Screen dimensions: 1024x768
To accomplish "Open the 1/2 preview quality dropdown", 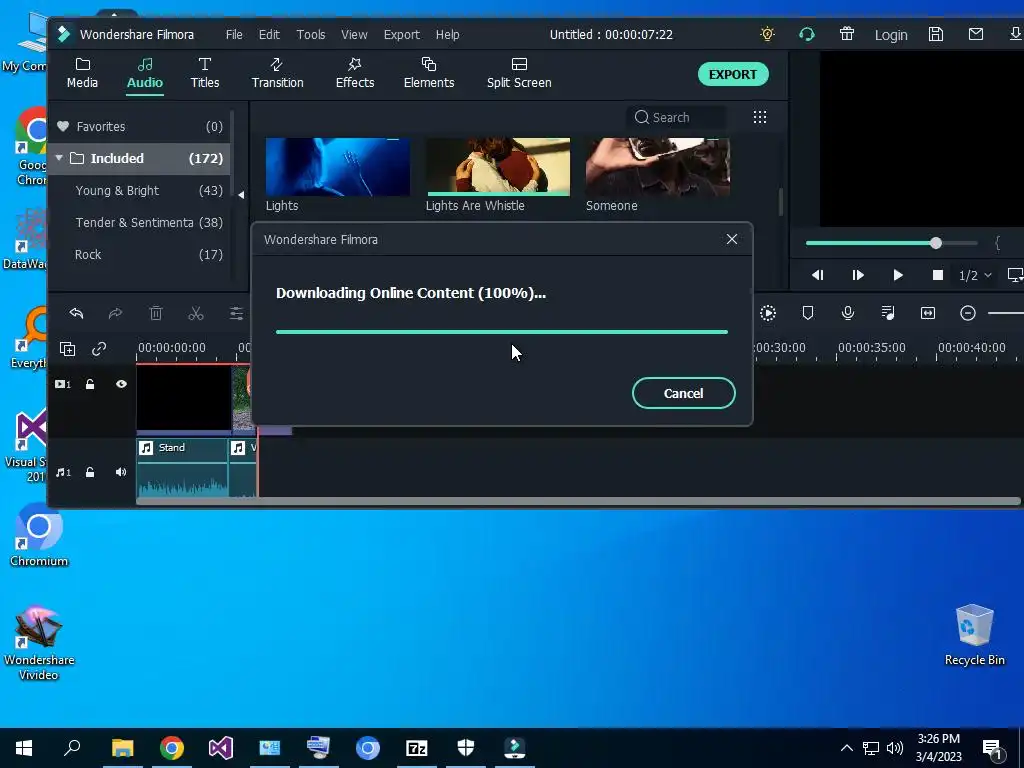I will [x=975, y=276].
